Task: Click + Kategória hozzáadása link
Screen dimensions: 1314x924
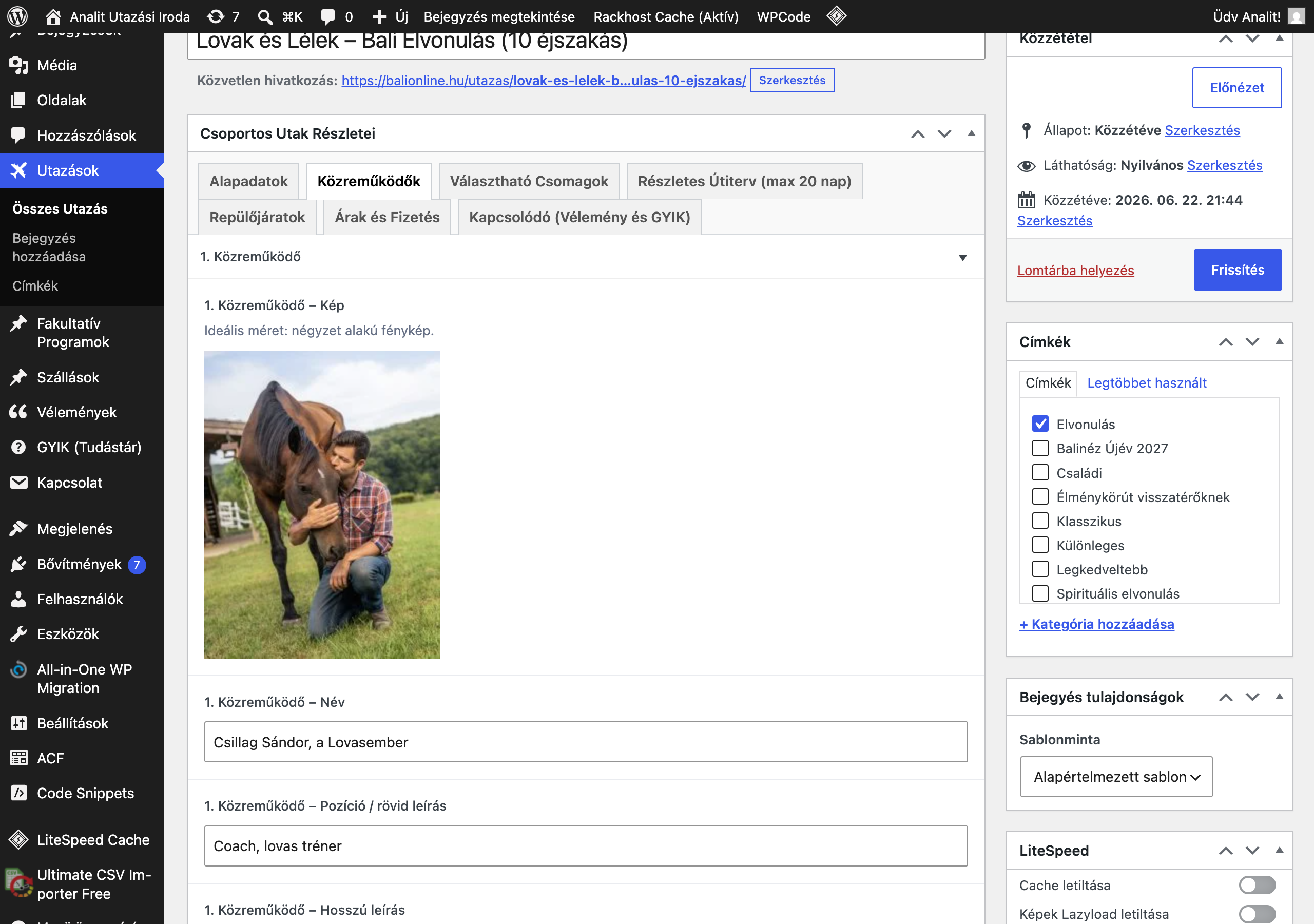Action: tap(1096, 624)
